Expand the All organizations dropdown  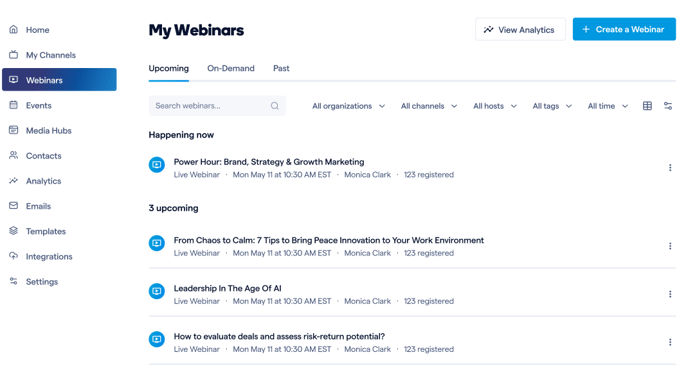[348, 106]
